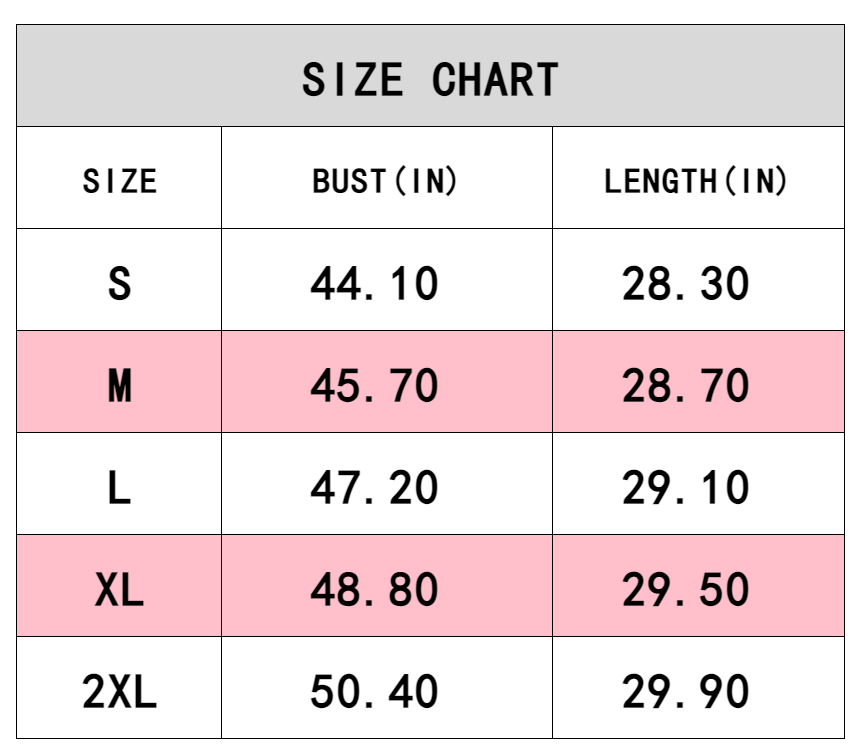Click the S size cell
Image resolution: width=861 pixels, height=755 pixels.
point(119,284)
